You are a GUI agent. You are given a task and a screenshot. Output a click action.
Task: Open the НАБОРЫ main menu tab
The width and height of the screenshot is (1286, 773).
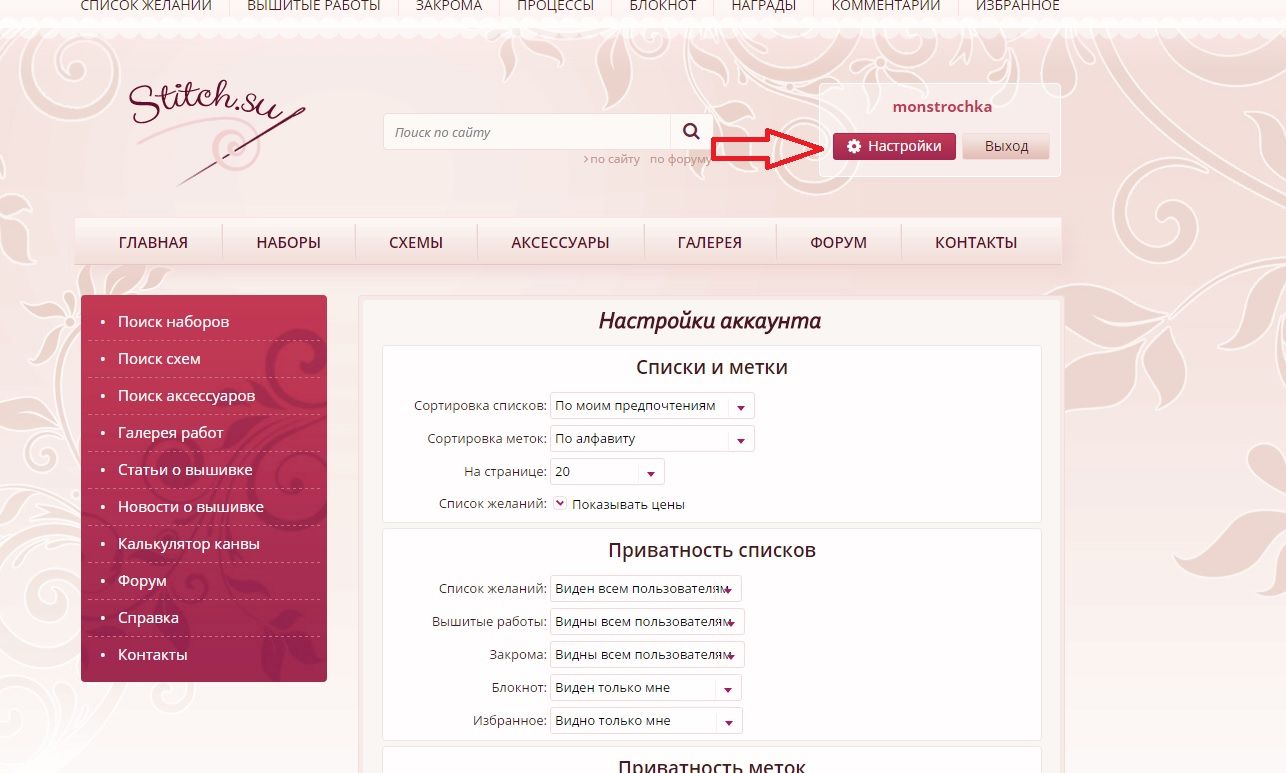tap(288, 242)
